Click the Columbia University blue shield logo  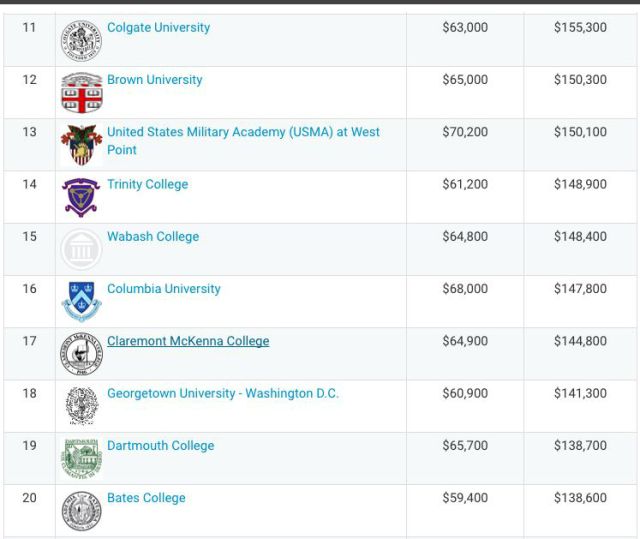81,302
